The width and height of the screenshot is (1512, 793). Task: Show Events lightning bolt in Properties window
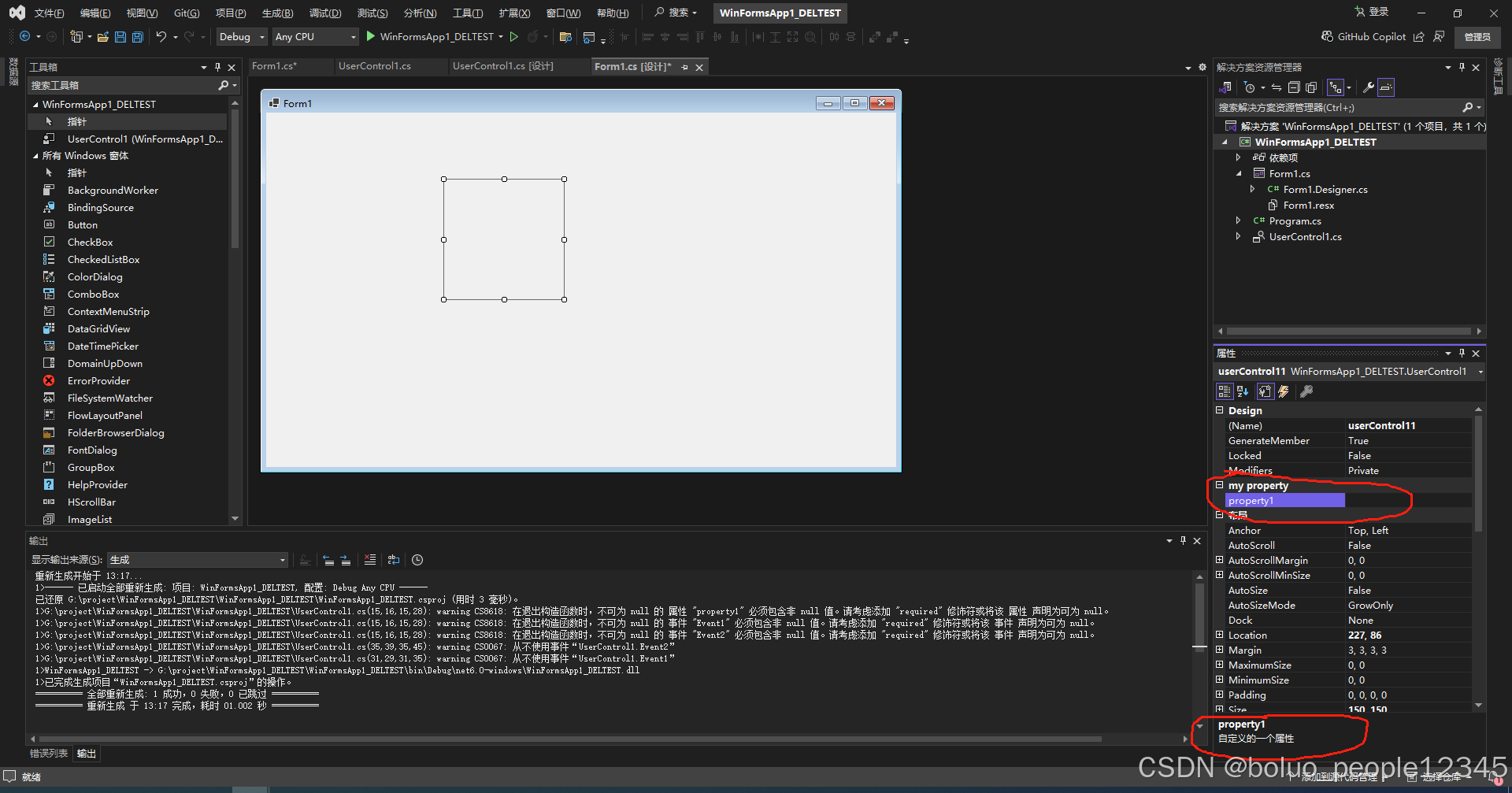coord(1284,391)
